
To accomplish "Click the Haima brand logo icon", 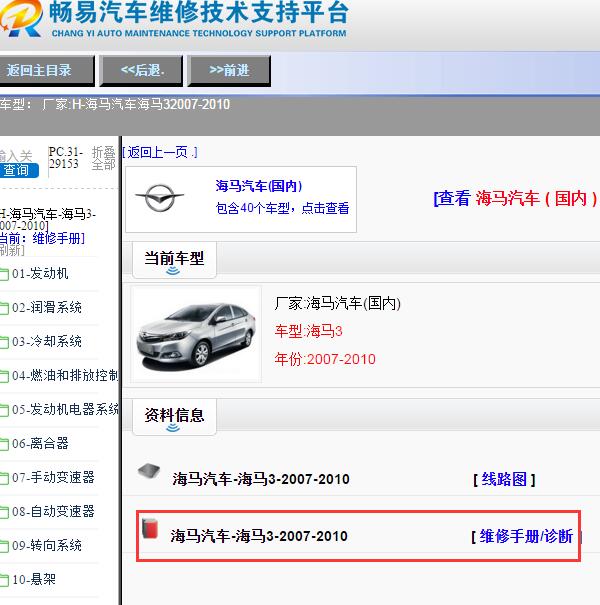I will pos(160,198).
